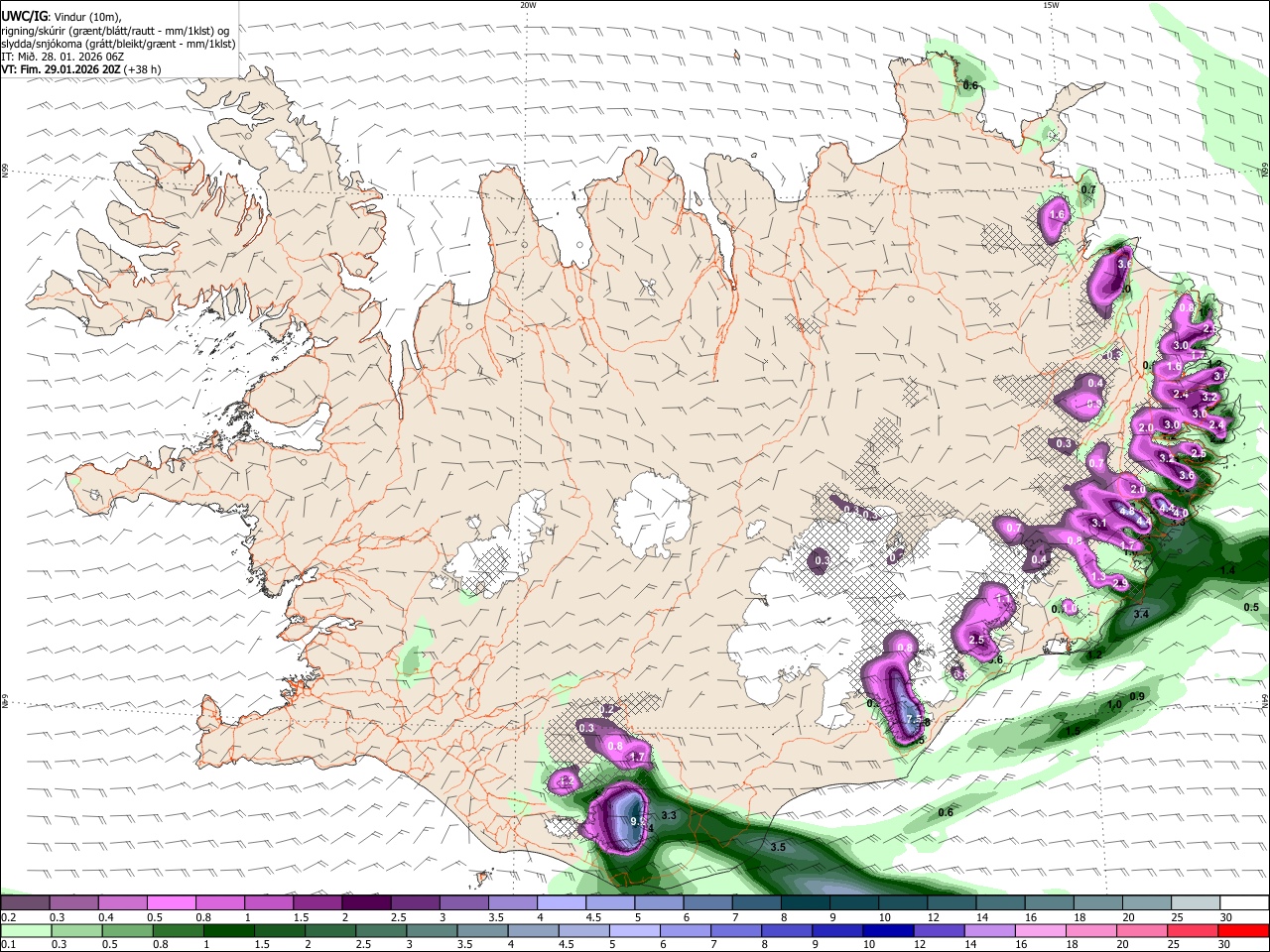Click the 1.4 rainfall value on the map
This screenshot has width=1270, height=952.
(1227, 570)
